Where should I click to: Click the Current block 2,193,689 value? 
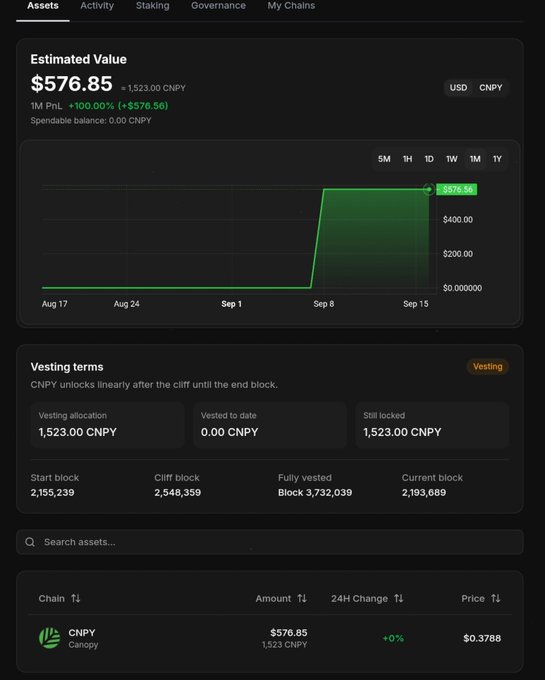[424, 493]
